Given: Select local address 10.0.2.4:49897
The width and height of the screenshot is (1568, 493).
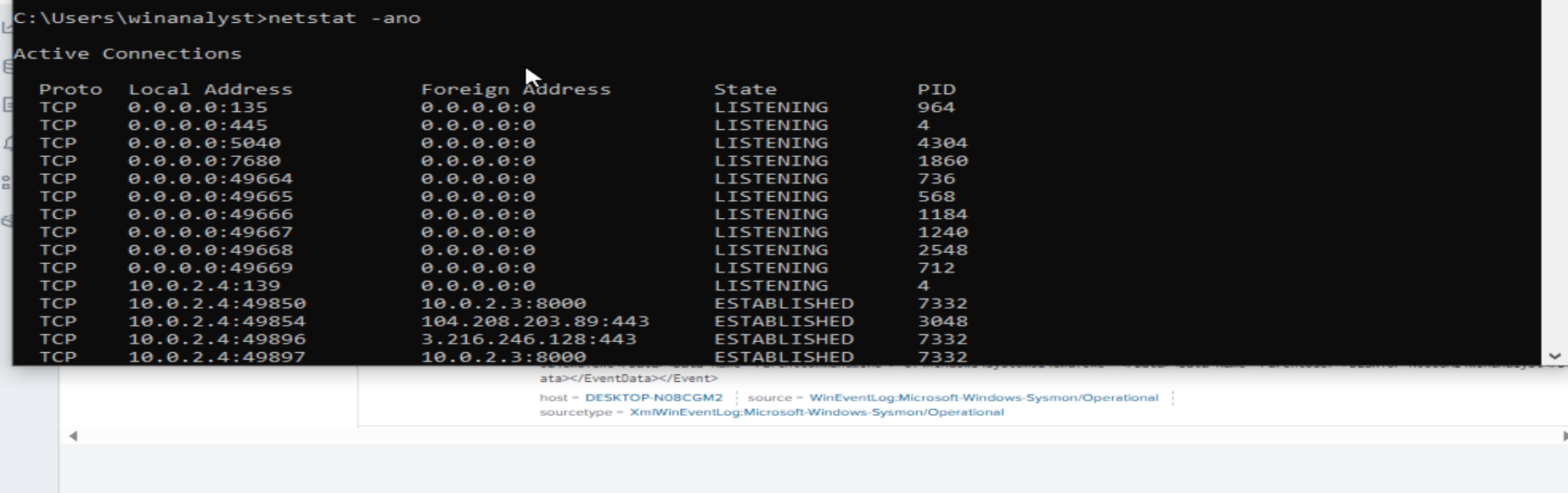Looking at the screenshot, I should pos(217,356).
